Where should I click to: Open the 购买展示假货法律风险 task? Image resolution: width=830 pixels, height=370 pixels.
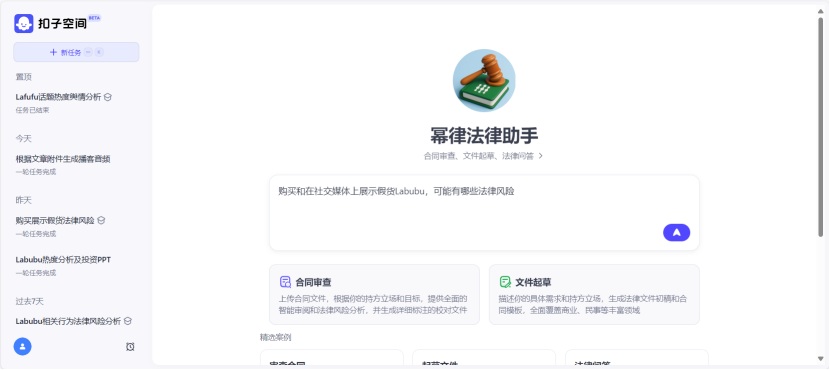[x=55, y=220]
